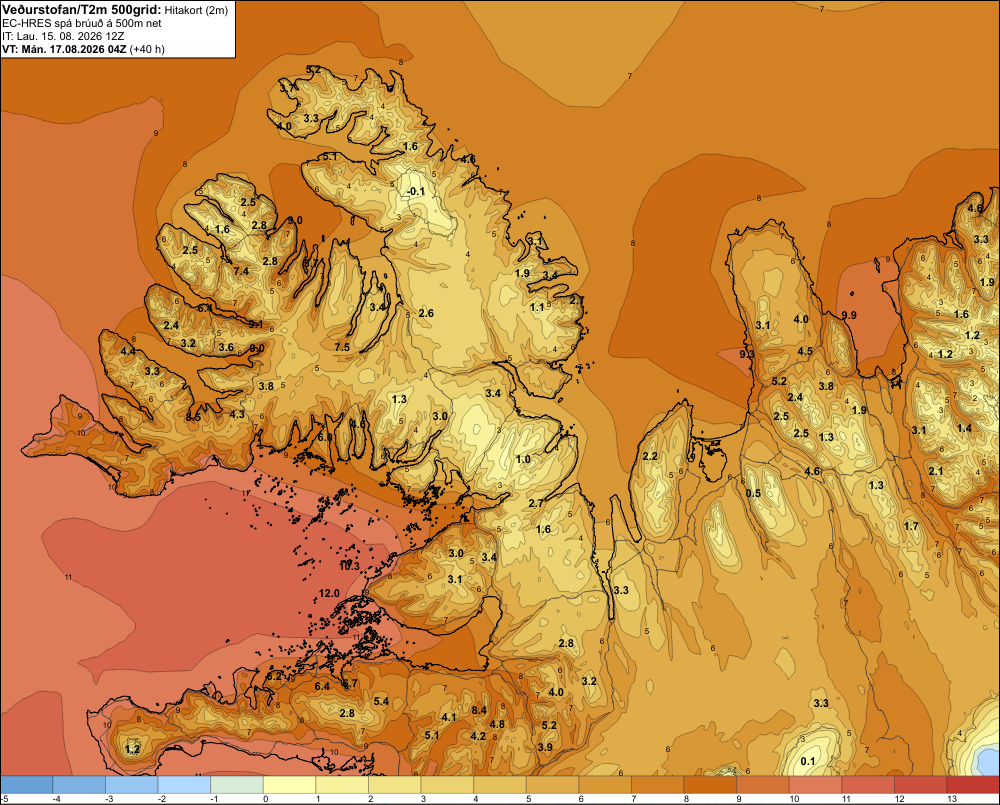Pick the blue -5 to -4 legend swatch
The width and height of the screenshot is (1000, 805).
pyautogui.click(x=27, y=785)
